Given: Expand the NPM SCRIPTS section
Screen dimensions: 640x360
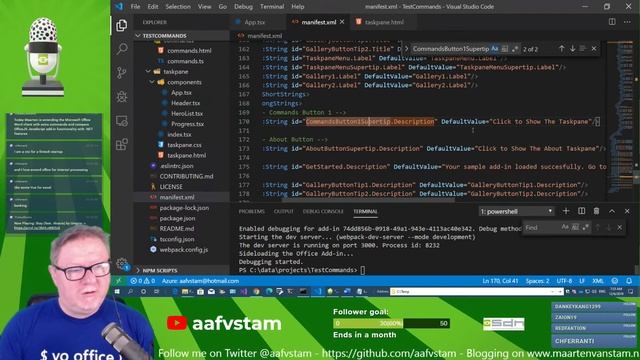Looking at the screenshot, I should click(138, 270).
